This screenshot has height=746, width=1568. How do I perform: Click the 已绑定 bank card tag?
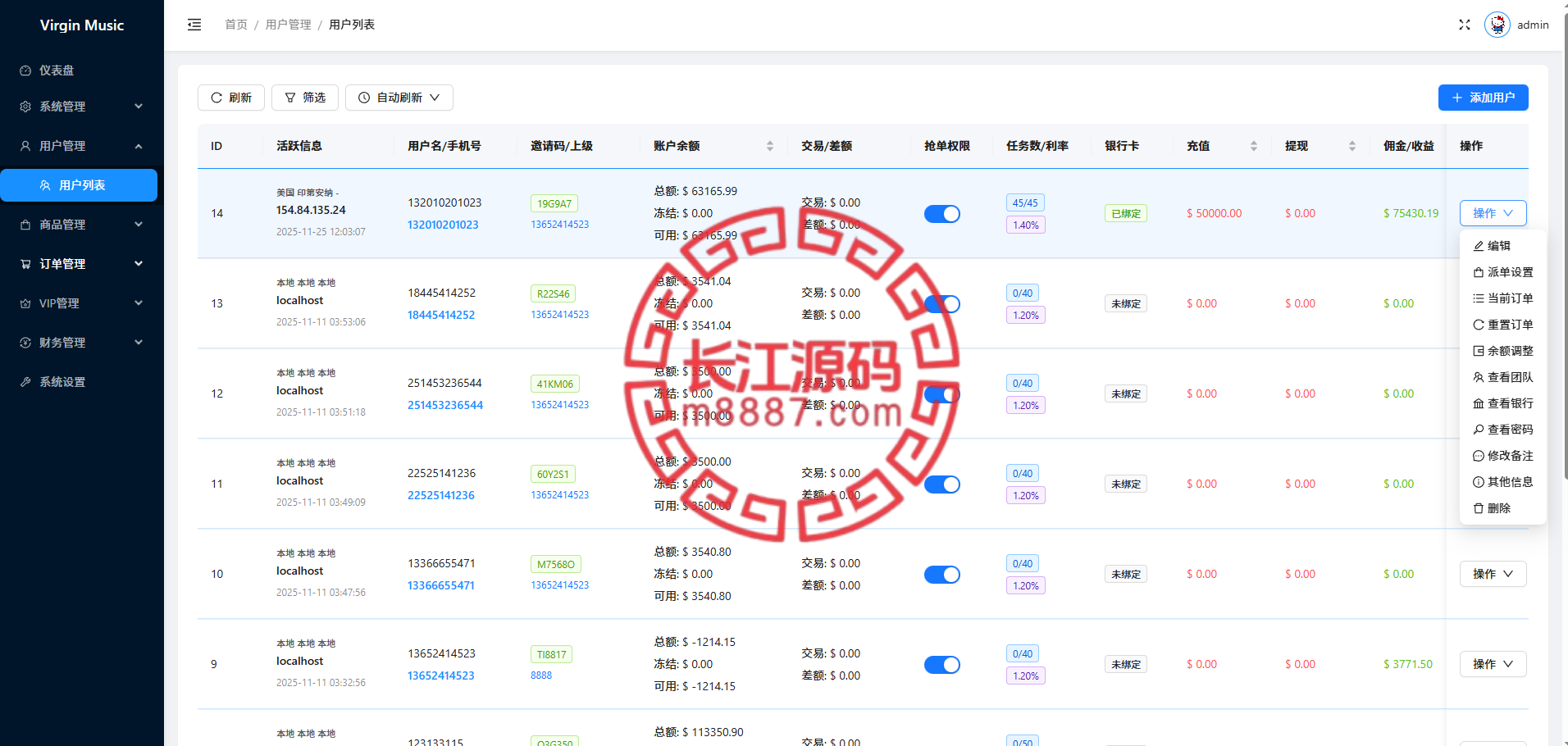(x=1126, y=214)
